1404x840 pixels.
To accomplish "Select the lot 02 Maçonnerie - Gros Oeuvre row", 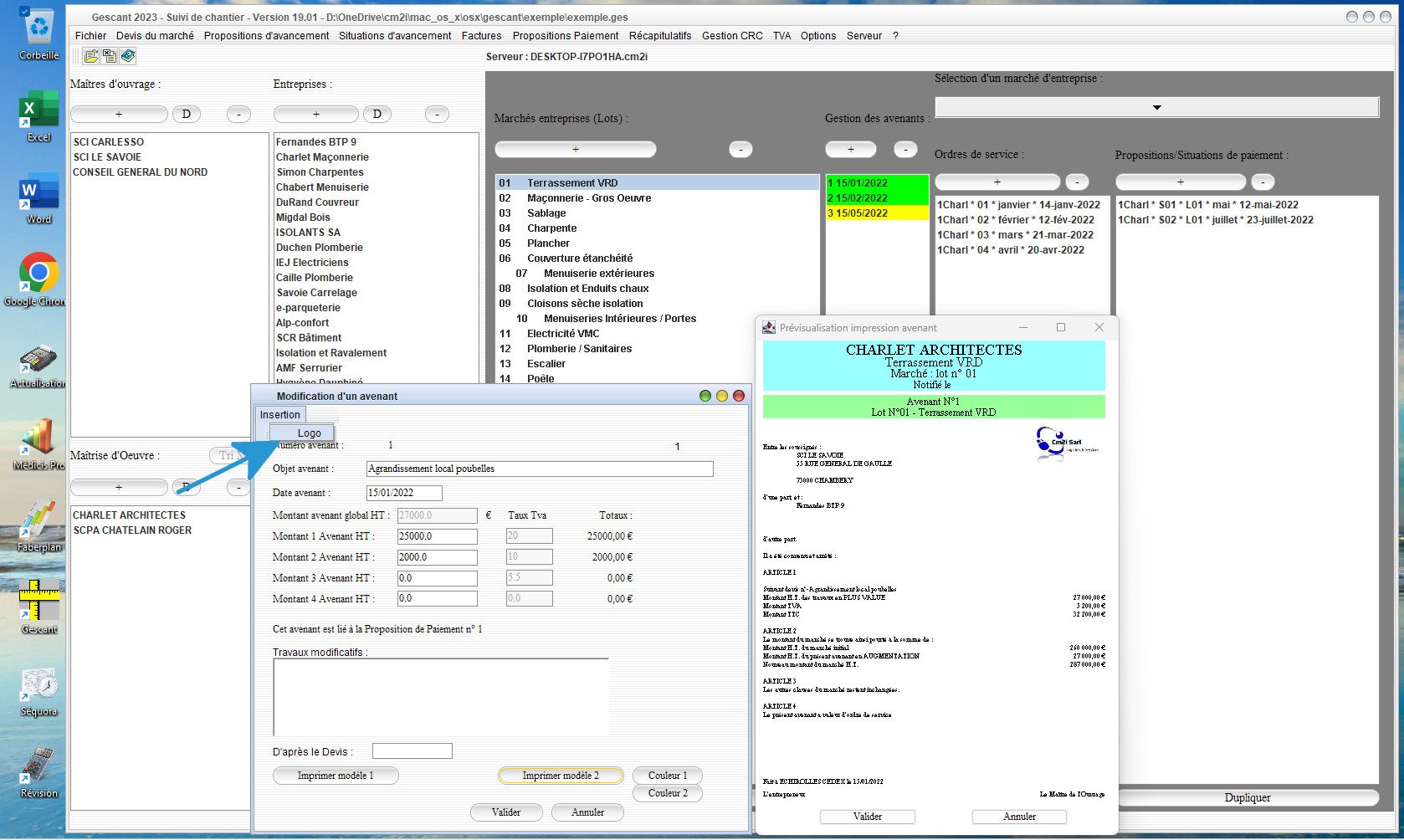I will coord(657,198).
